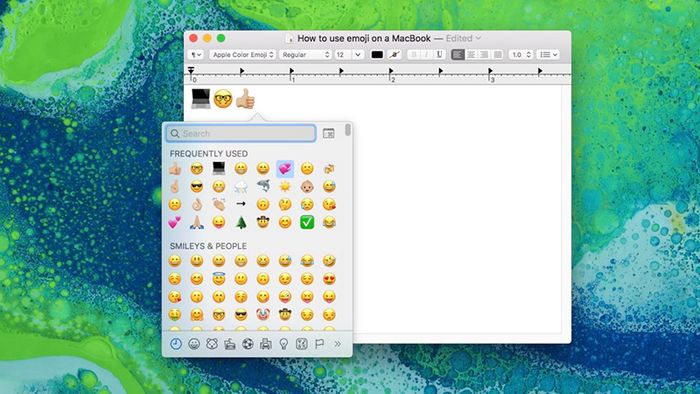Screen dimensions: 700x394
Task: Insert the folded praying hands emoji
Action: click(197, 222)
